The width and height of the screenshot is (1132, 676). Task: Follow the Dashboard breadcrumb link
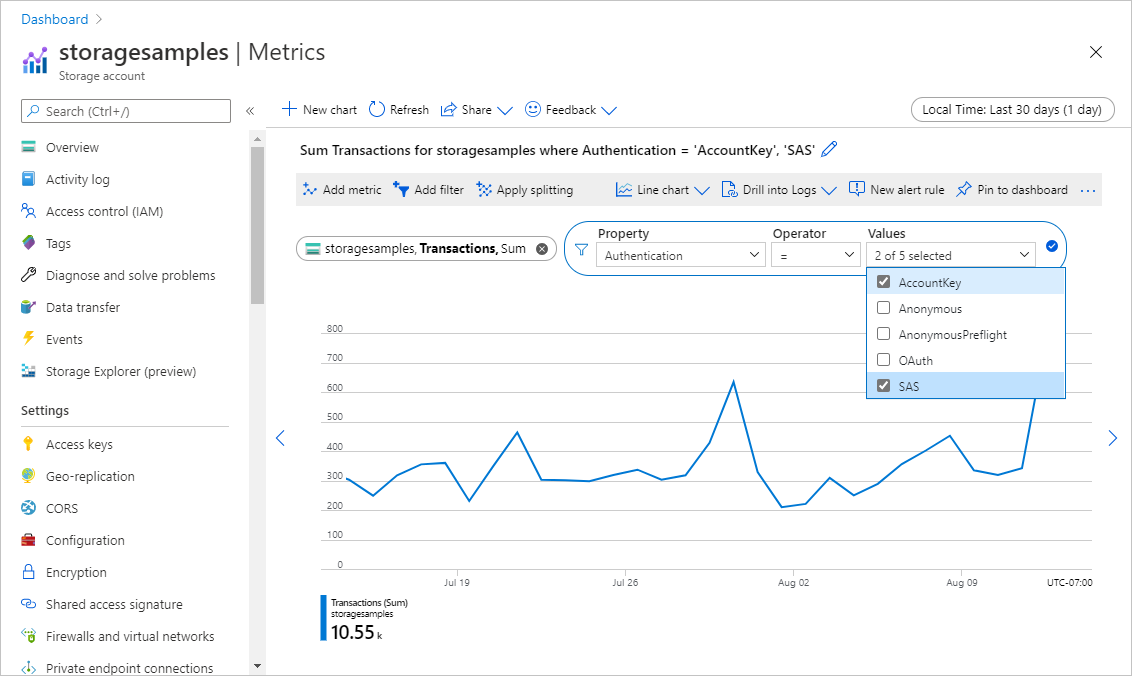tap(54, 19)
